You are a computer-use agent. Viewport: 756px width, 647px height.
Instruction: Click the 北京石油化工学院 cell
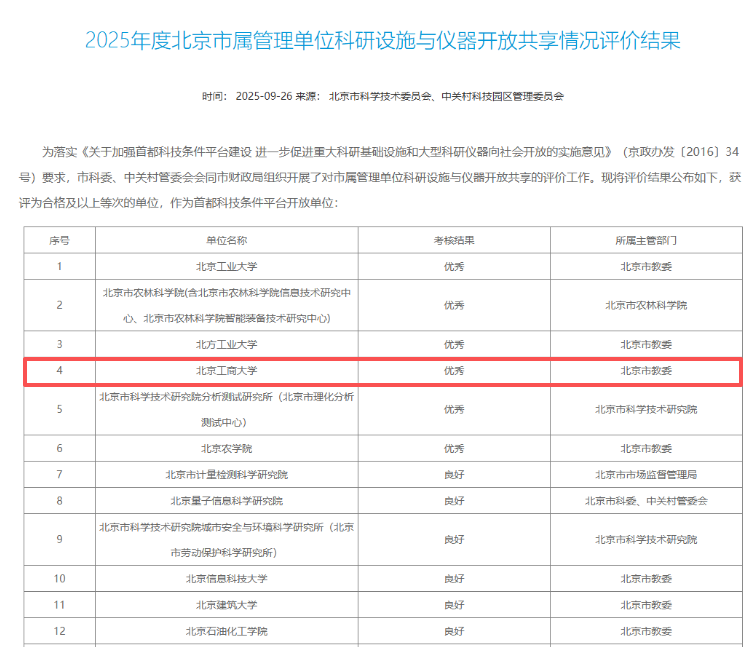(x=226, y=631)
